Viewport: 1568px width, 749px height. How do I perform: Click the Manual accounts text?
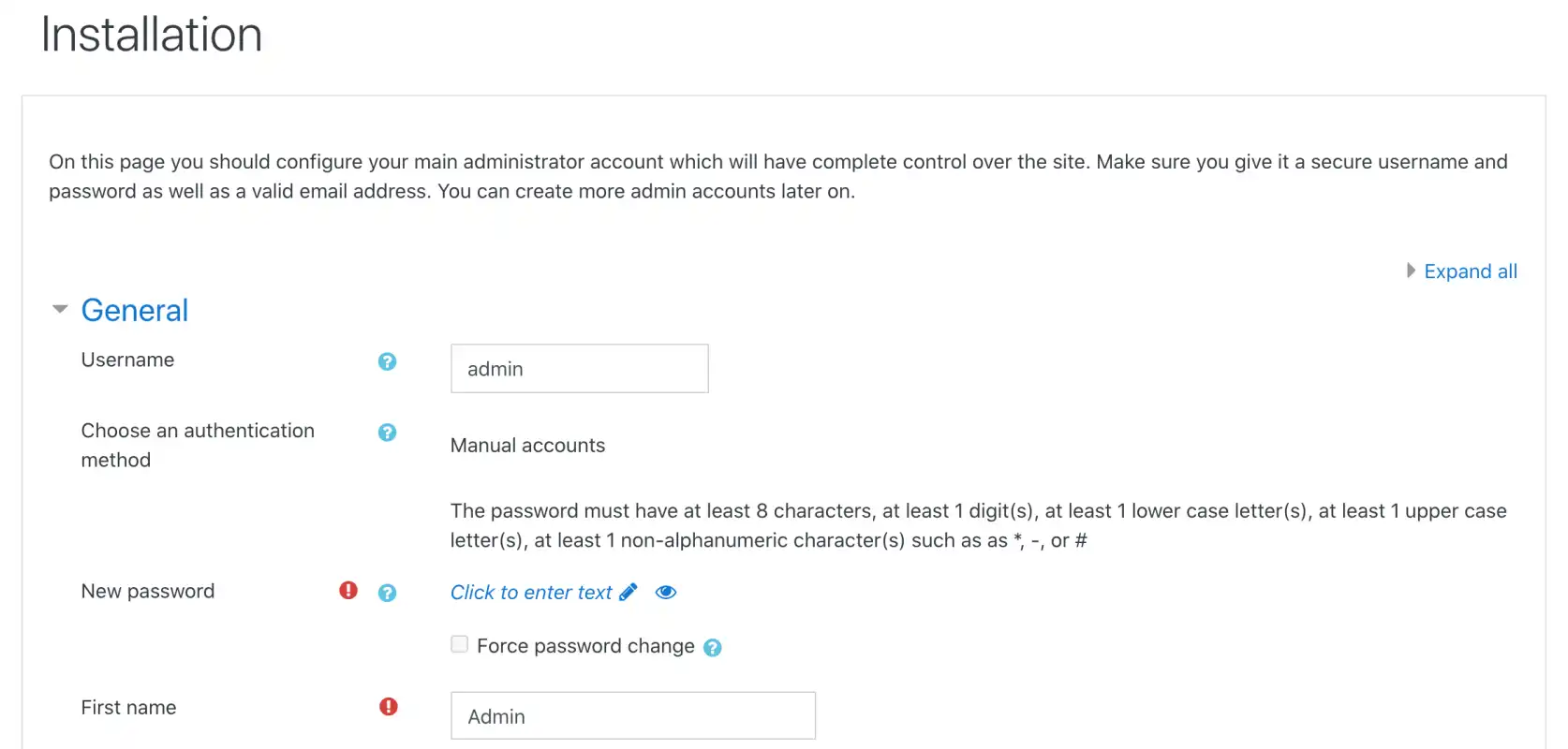coord(527,446)
